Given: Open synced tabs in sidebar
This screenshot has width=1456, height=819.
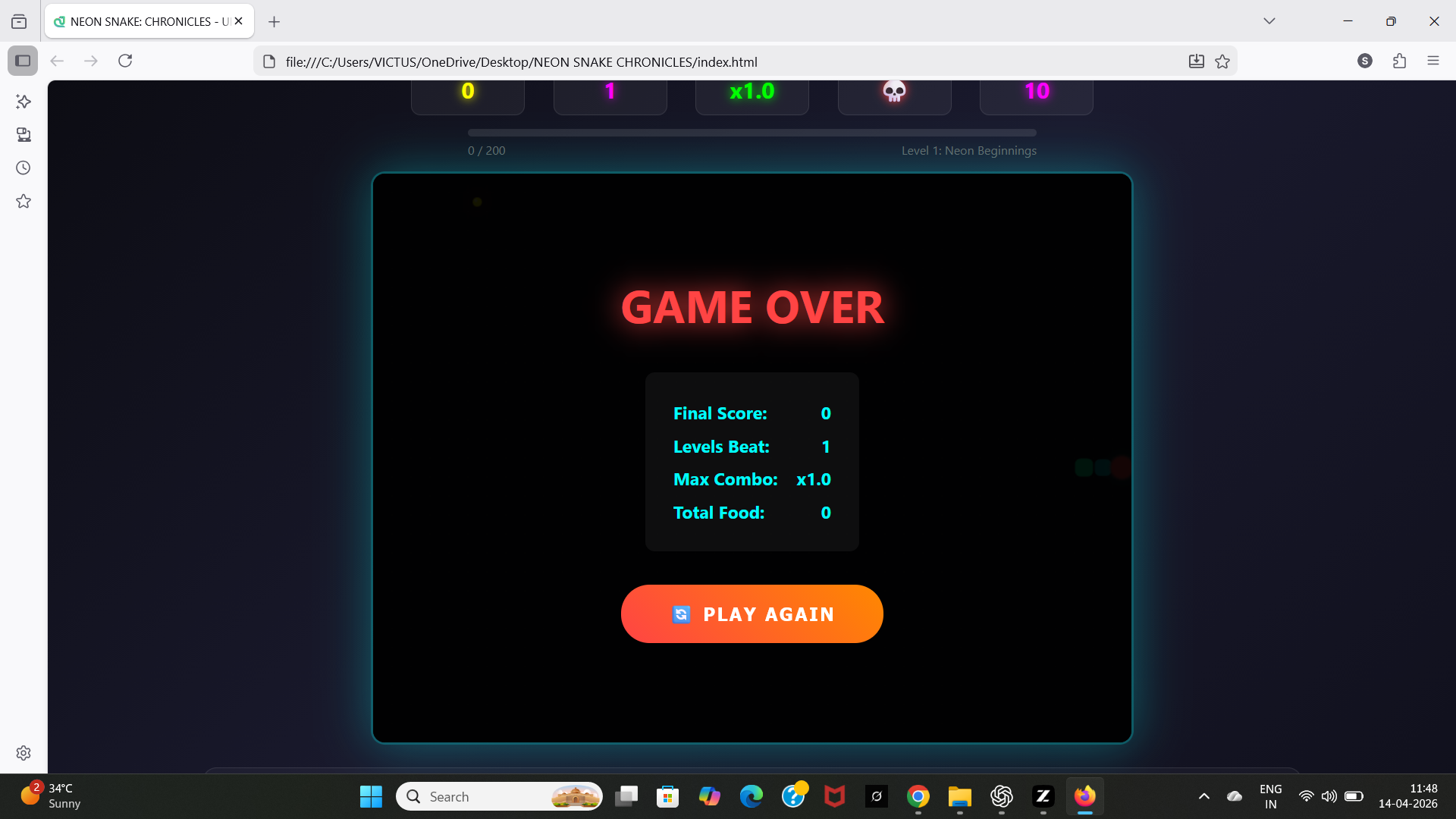Looking at the screenshot, I should point(24,134).
